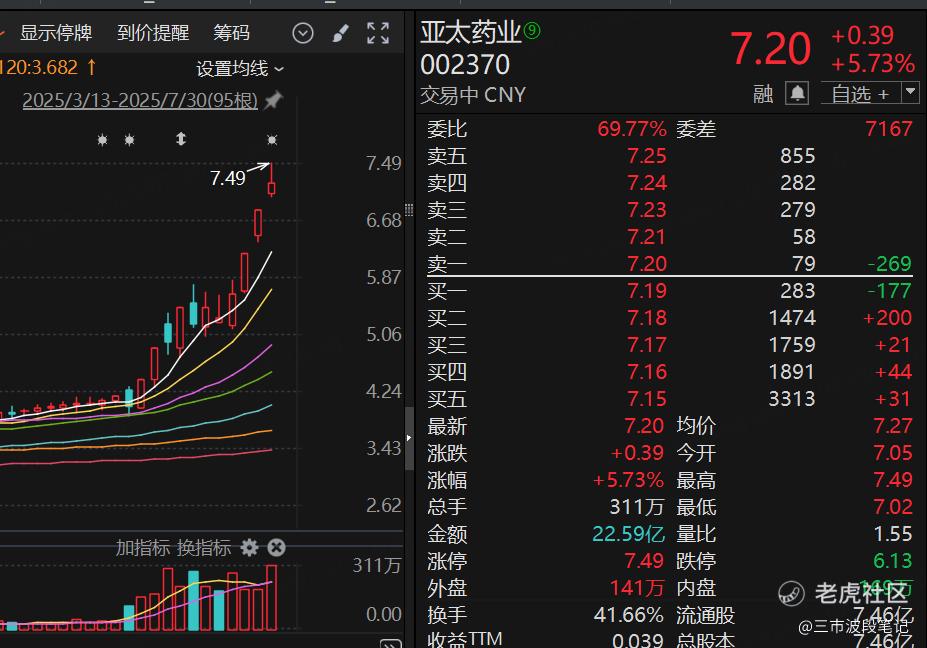Open the circled down-arrow menu icon

[303, 33]
